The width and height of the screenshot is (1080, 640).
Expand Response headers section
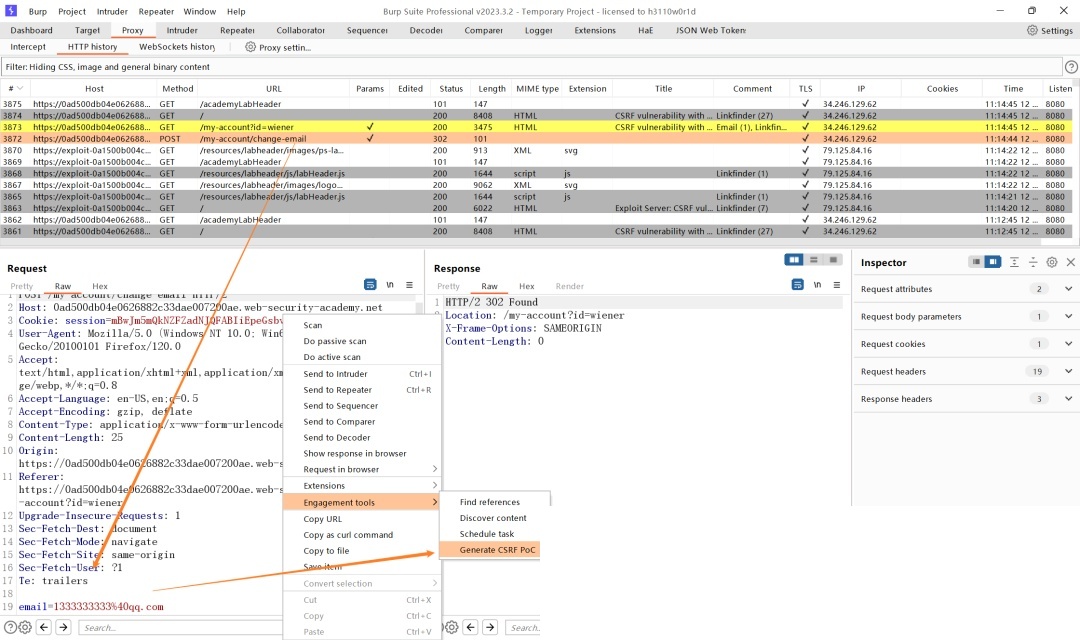pos(1068,399)
